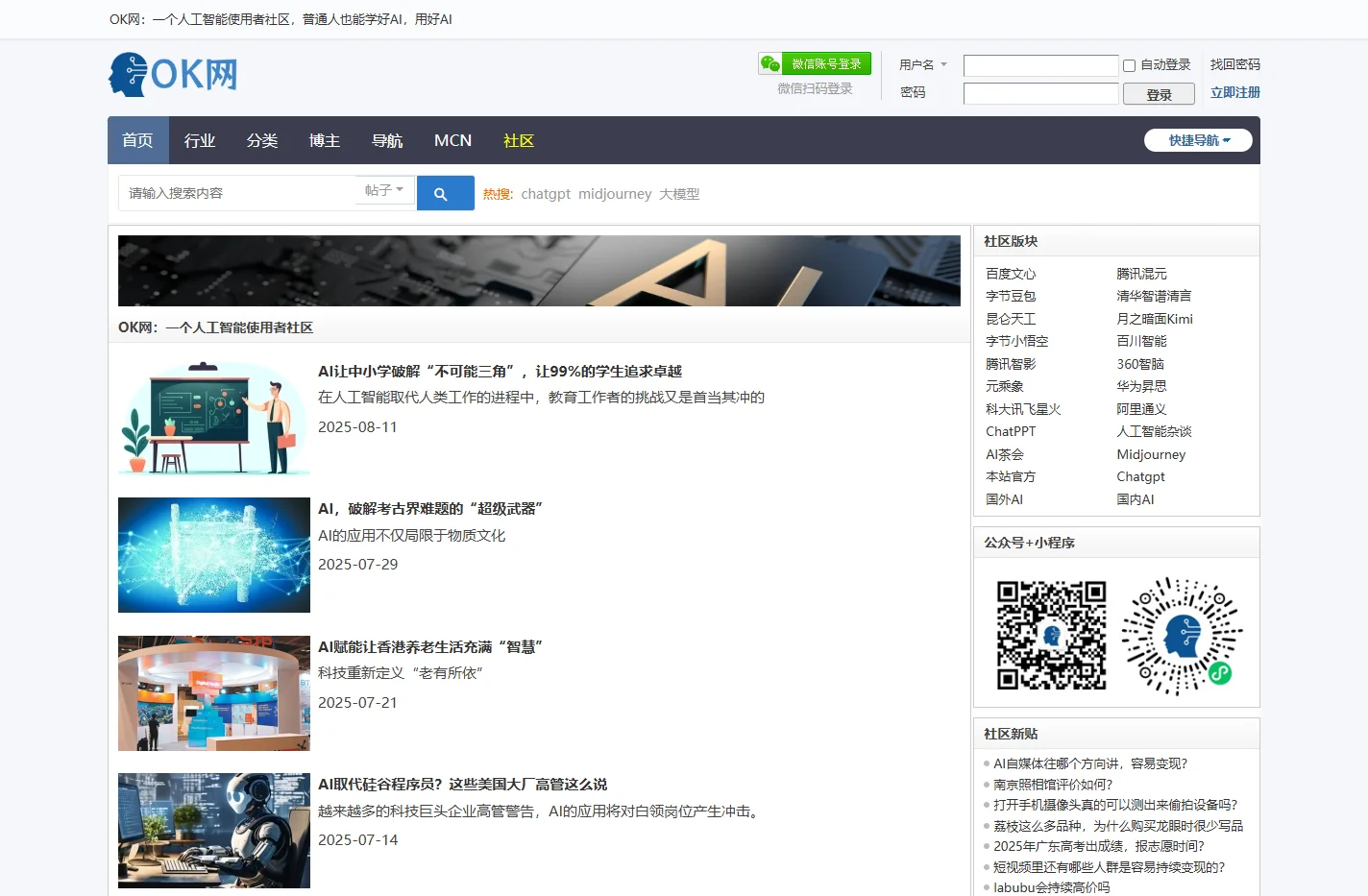
Task: Click the 立即注册 link
Action: [1235, 92]
